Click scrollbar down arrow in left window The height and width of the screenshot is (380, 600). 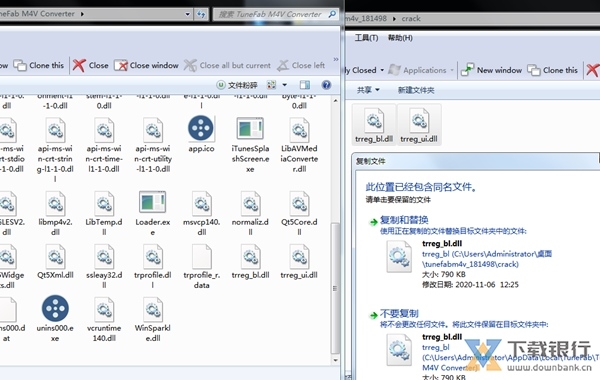[x=335, y=360]
